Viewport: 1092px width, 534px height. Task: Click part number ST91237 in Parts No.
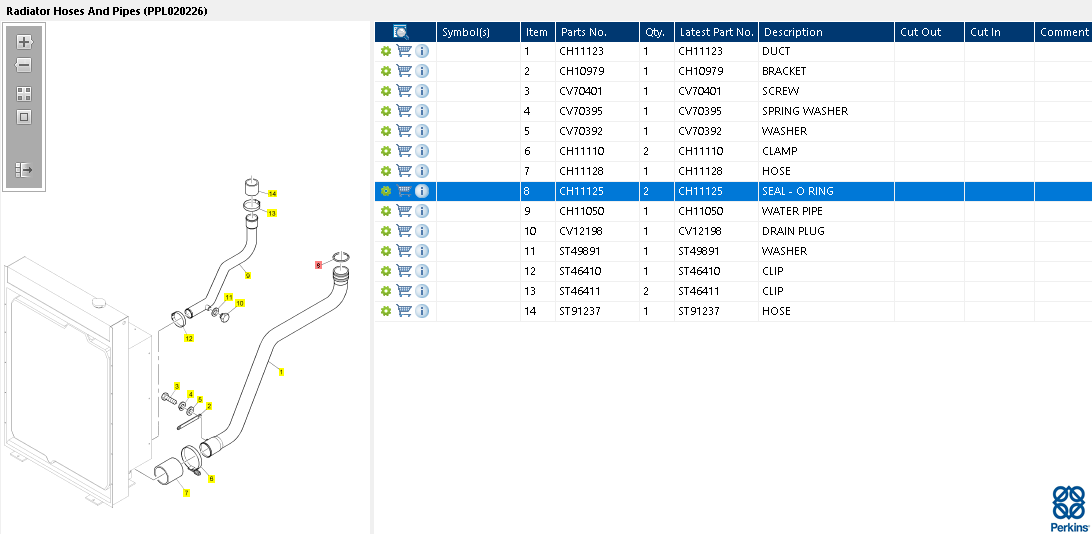click(581, 311)
